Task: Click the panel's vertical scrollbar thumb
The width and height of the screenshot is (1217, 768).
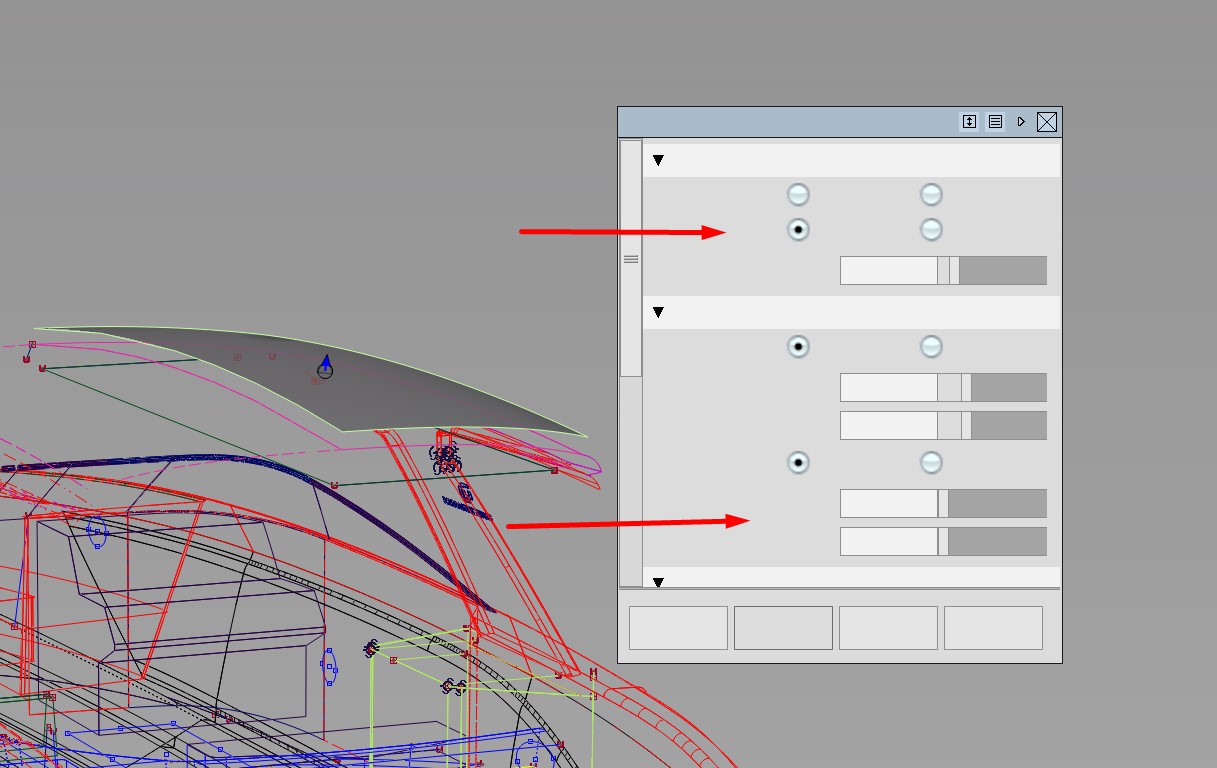Action: tap(631, 259)
